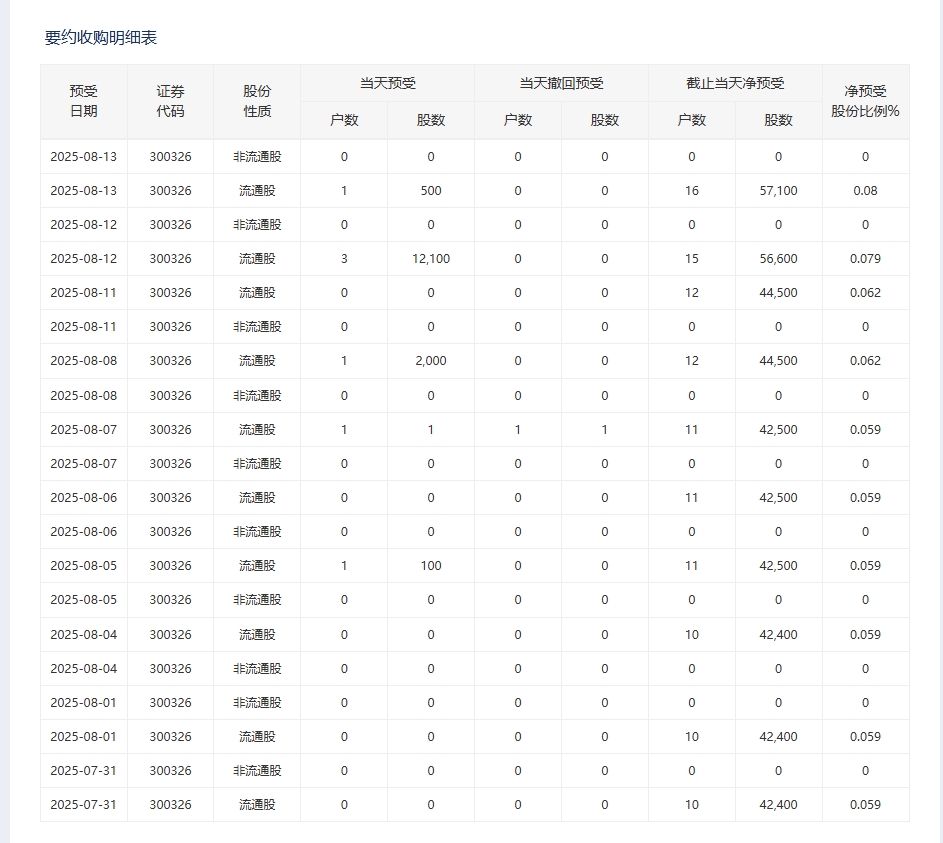The width and height of the screenshot is (943, 843).
Task: Click 0.062 in the 2025-08-11 row
Action: point(865,293)
